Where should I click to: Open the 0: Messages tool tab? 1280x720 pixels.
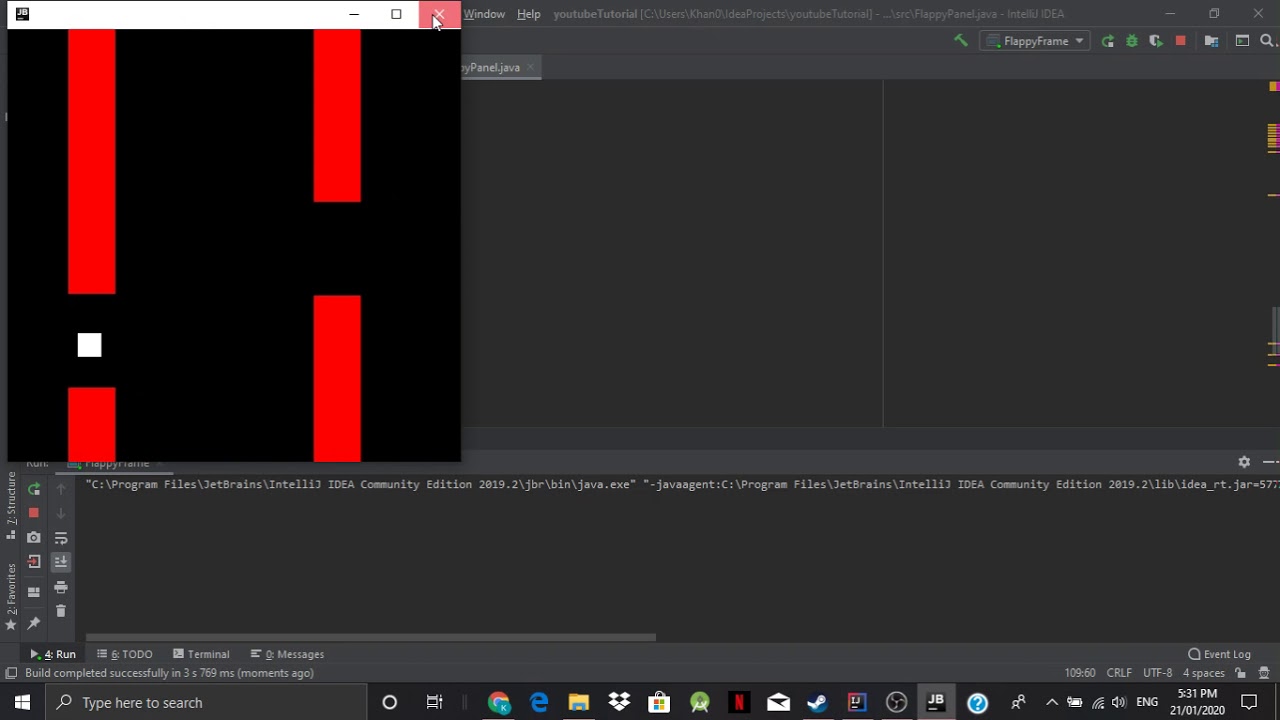pyautogui.click(x=287, y=654)
